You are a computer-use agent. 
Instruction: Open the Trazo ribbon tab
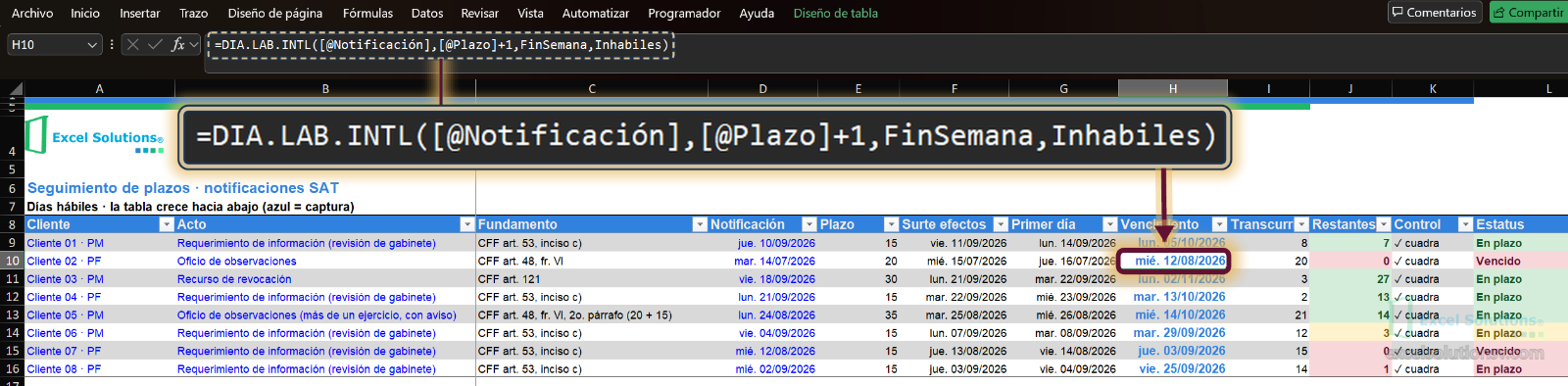tap(194, 13)
